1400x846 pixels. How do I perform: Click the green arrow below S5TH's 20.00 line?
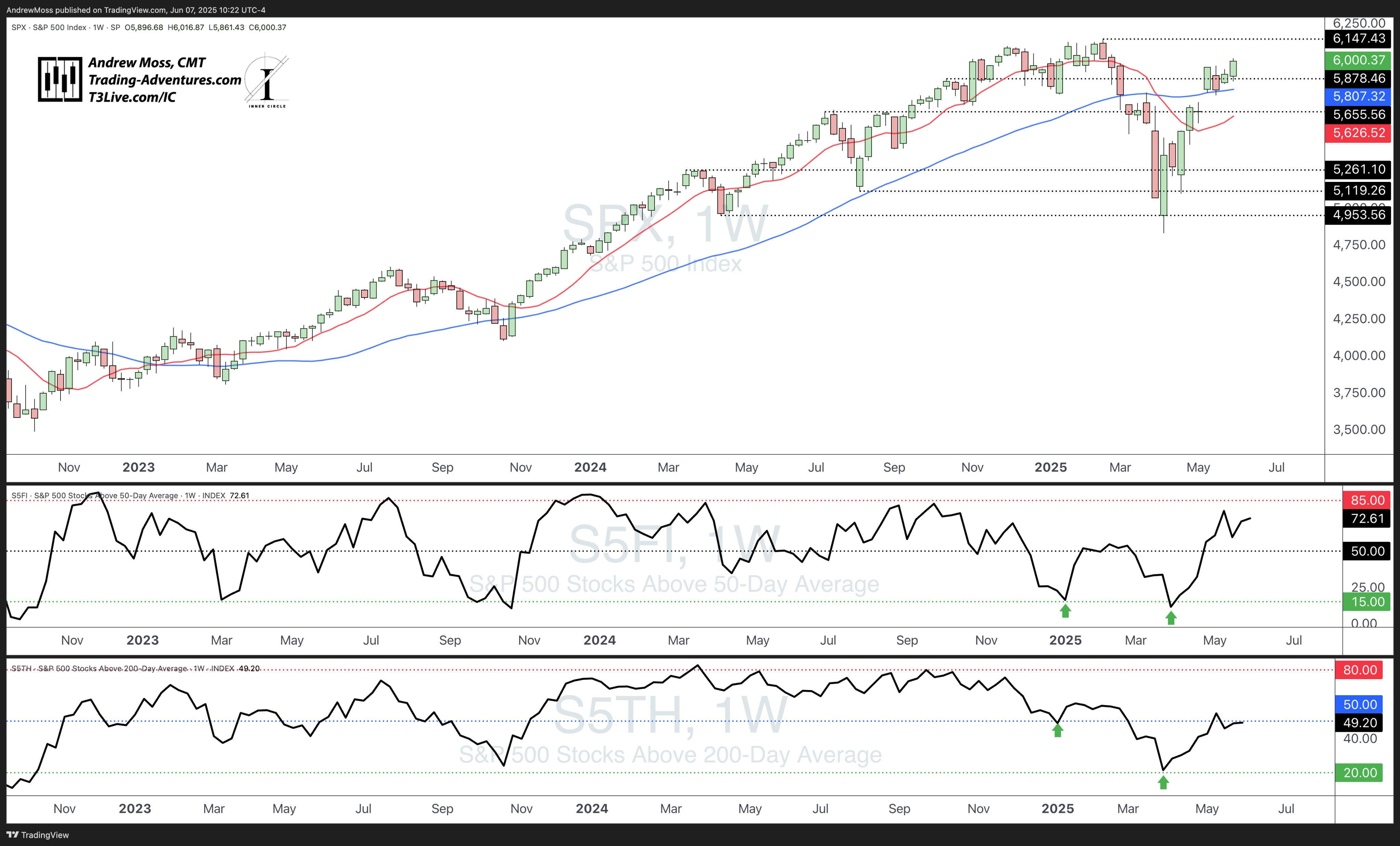(1163, 783)
